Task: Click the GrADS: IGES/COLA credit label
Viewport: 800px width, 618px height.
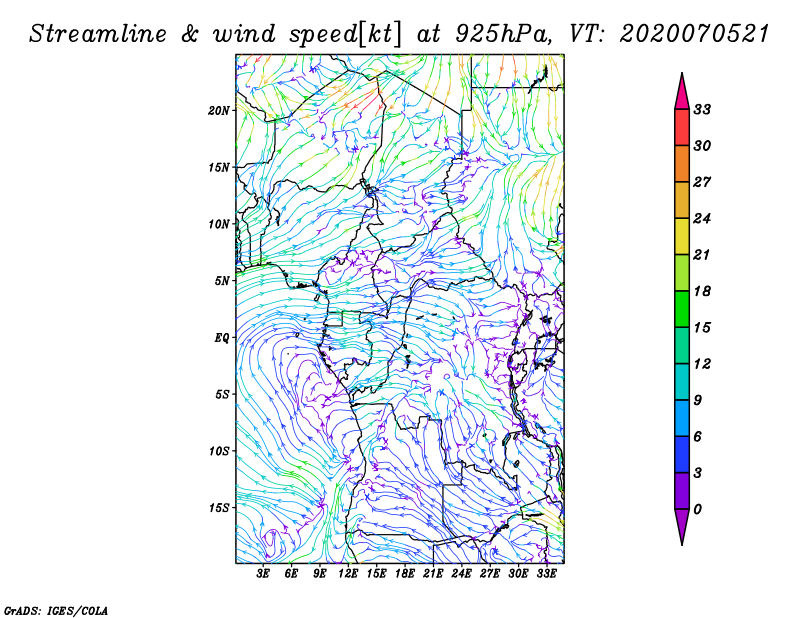Action: [x=56, y=611]
